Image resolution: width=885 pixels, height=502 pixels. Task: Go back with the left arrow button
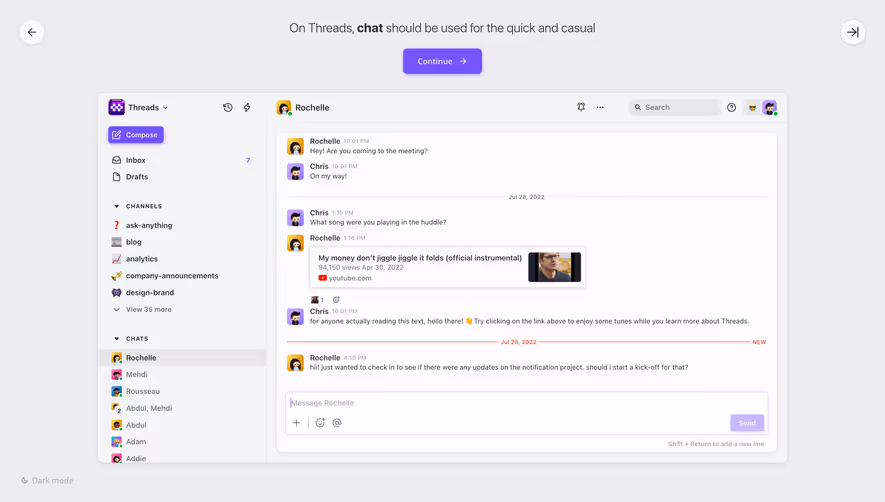32,32
